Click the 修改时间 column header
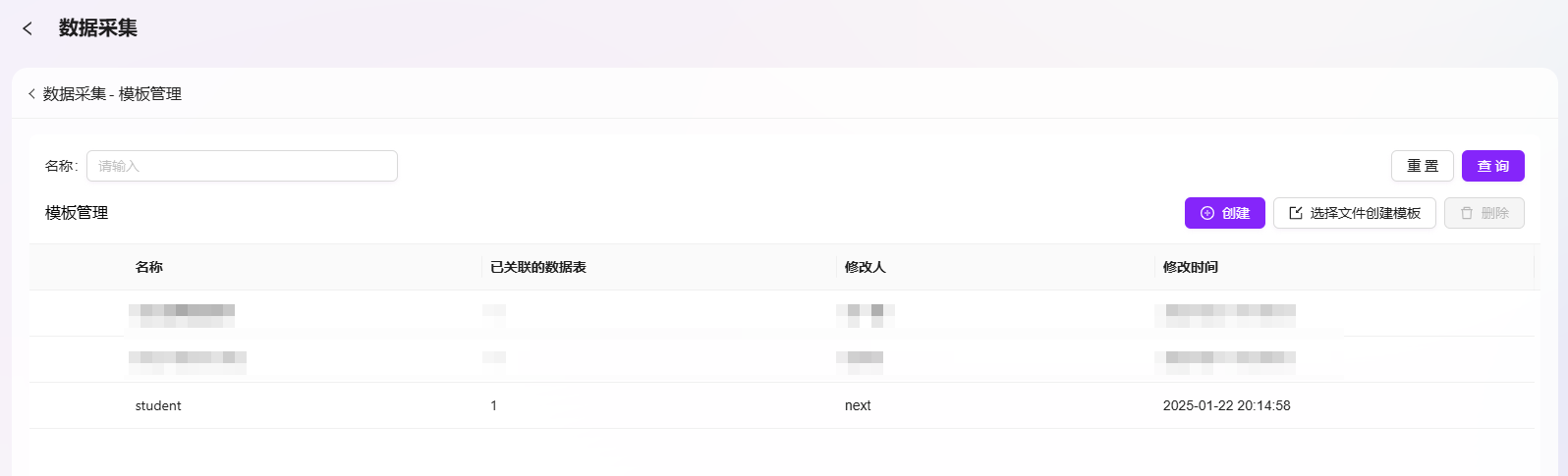1568x476 pixels. (1191, 267)
